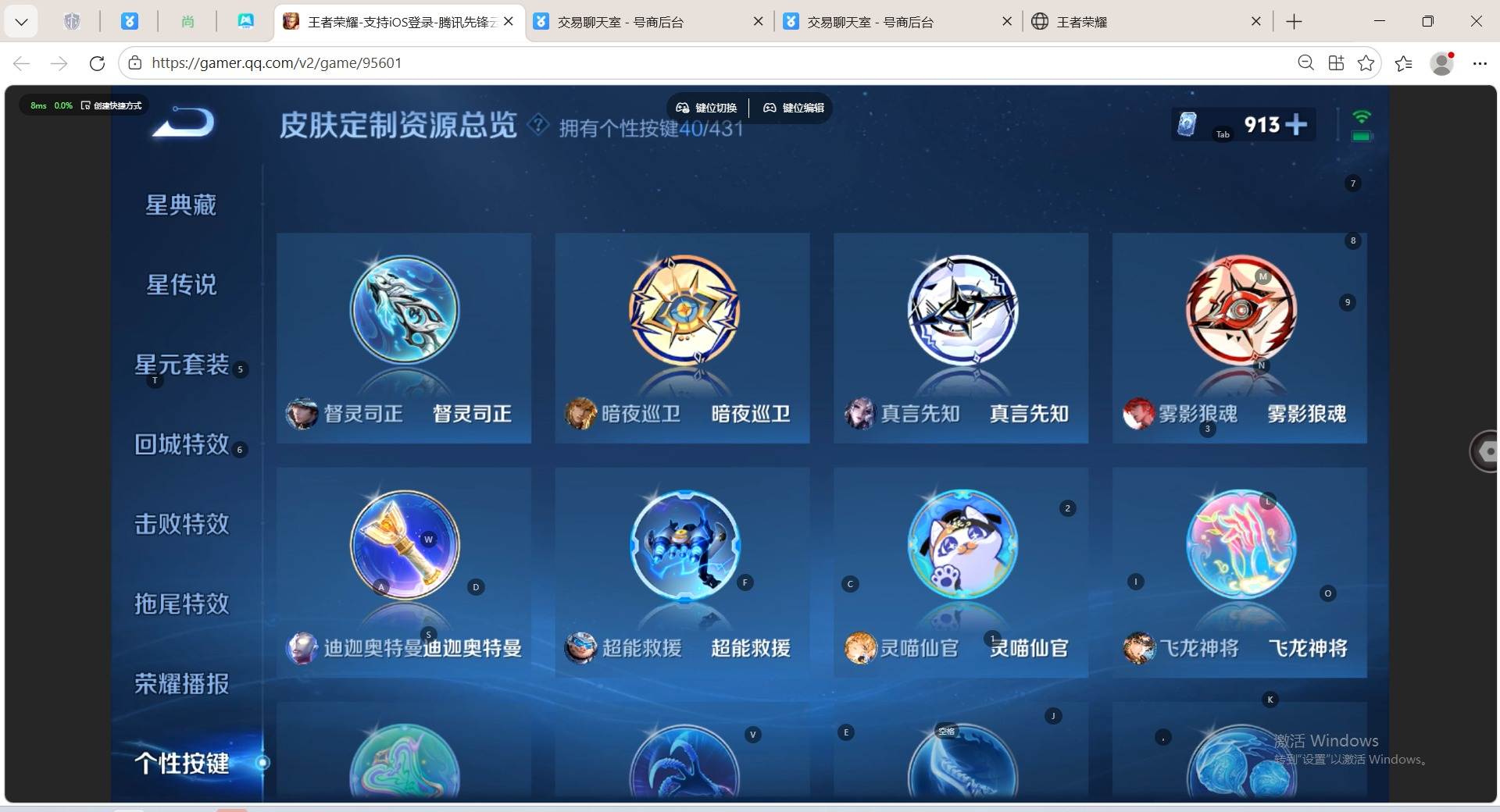Click the plus icon beside 913

[1296, 124]
